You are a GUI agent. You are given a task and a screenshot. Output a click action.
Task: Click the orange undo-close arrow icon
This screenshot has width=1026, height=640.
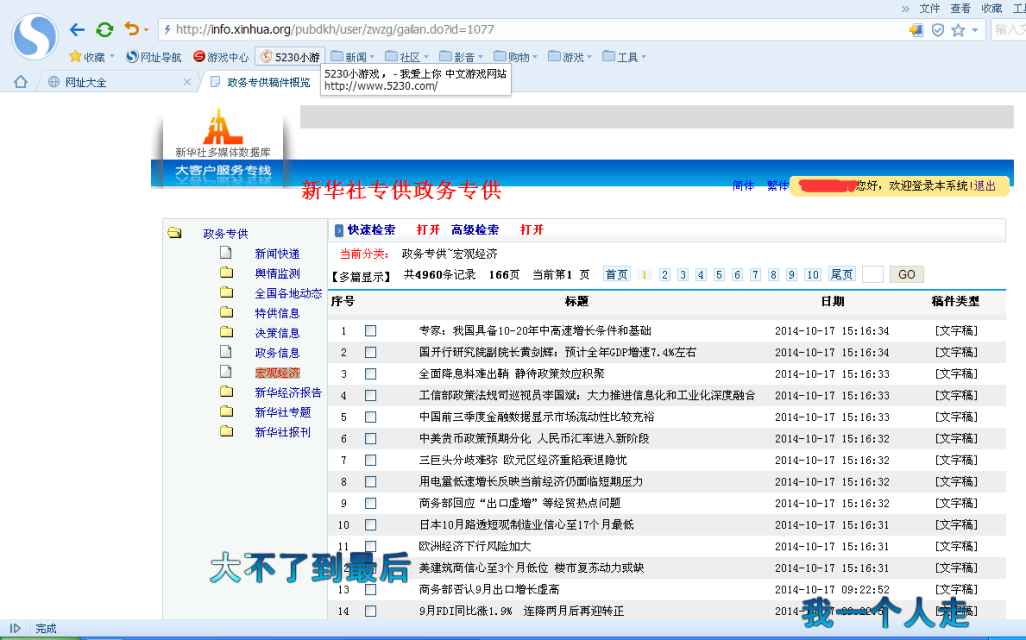coord(132,29)
